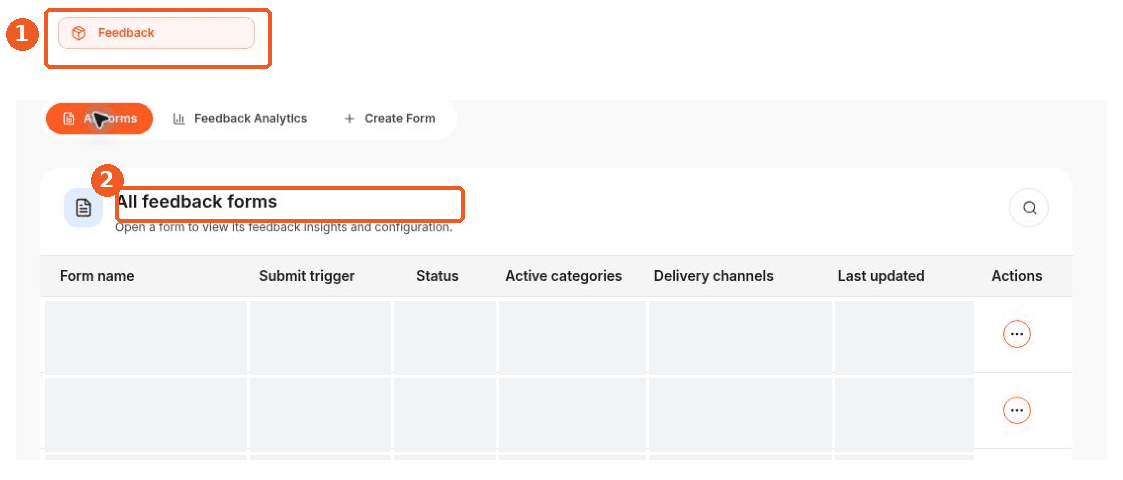This screenshot has width=1123, height=480.
Task: Click the Actions column header
Action: [1017, 276]
